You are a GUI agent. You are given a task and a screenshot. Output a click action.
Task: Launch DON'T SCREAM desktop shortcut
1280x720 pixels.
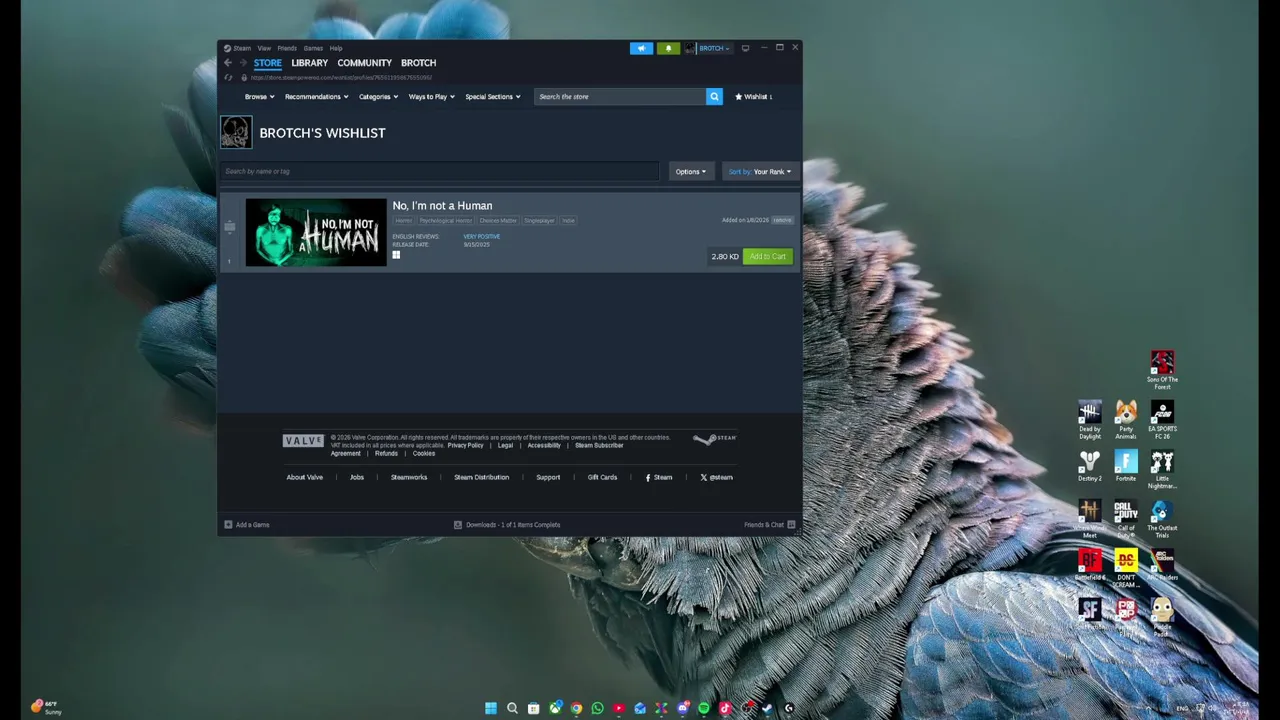click(x=1126, y=568)
